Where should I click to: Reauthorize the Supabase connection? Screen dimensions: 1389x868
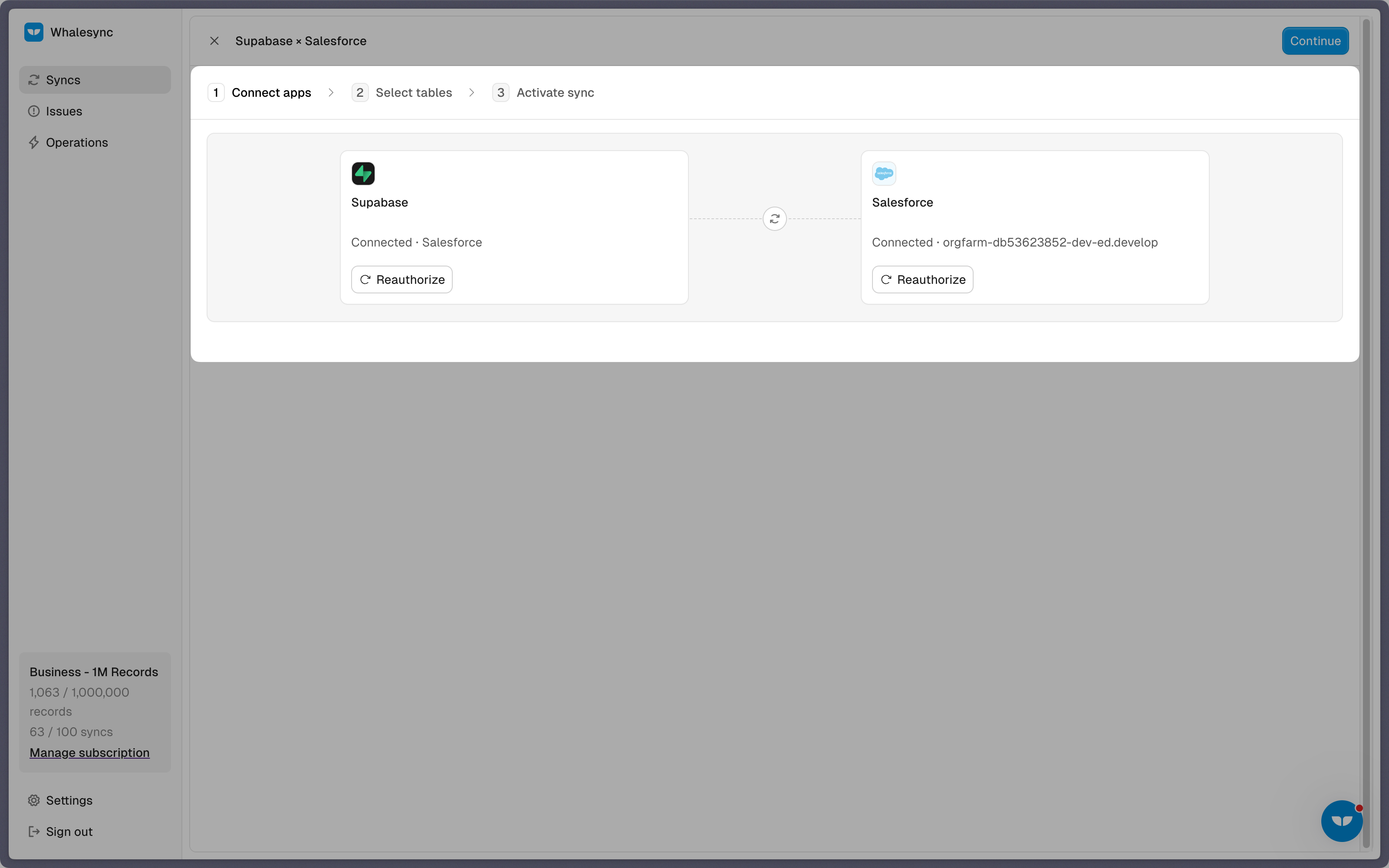pyautogui.click(x=402, y=279)
